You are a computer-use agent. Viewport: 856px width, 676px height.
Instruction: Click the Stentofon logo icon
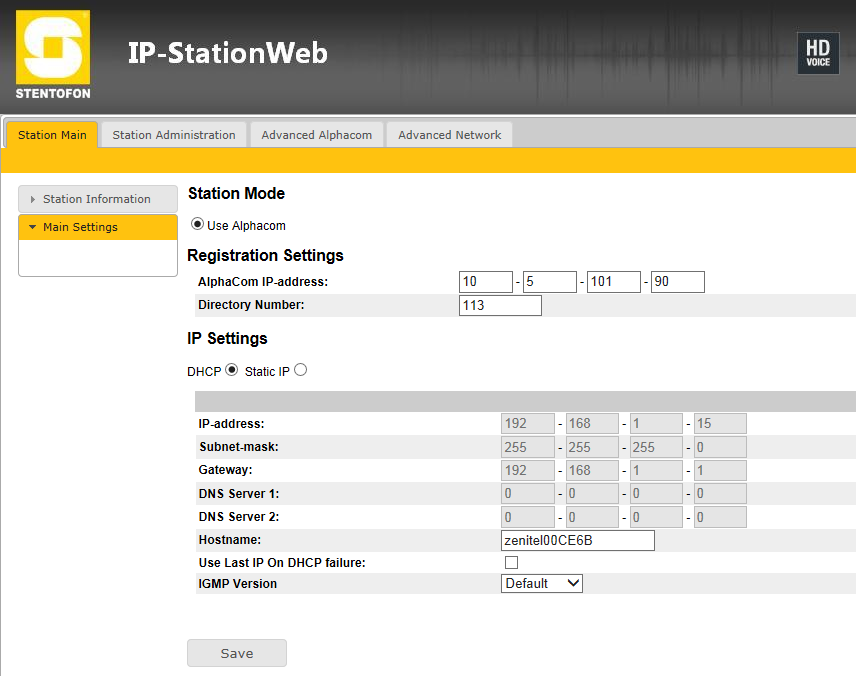coord(53,55)
